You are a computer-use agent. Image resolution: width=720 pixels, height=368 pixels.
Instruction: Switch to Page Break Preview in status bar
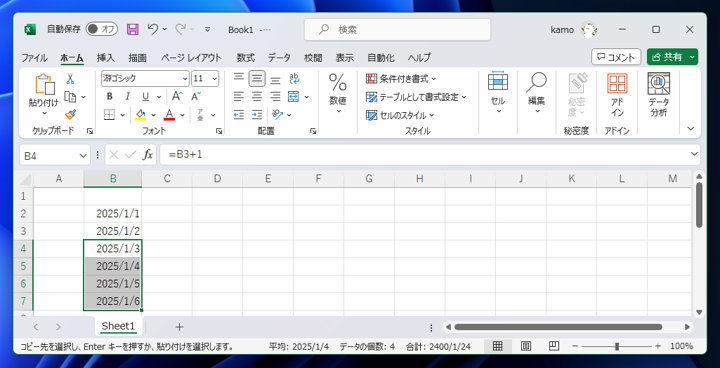(x=554, y=346)
